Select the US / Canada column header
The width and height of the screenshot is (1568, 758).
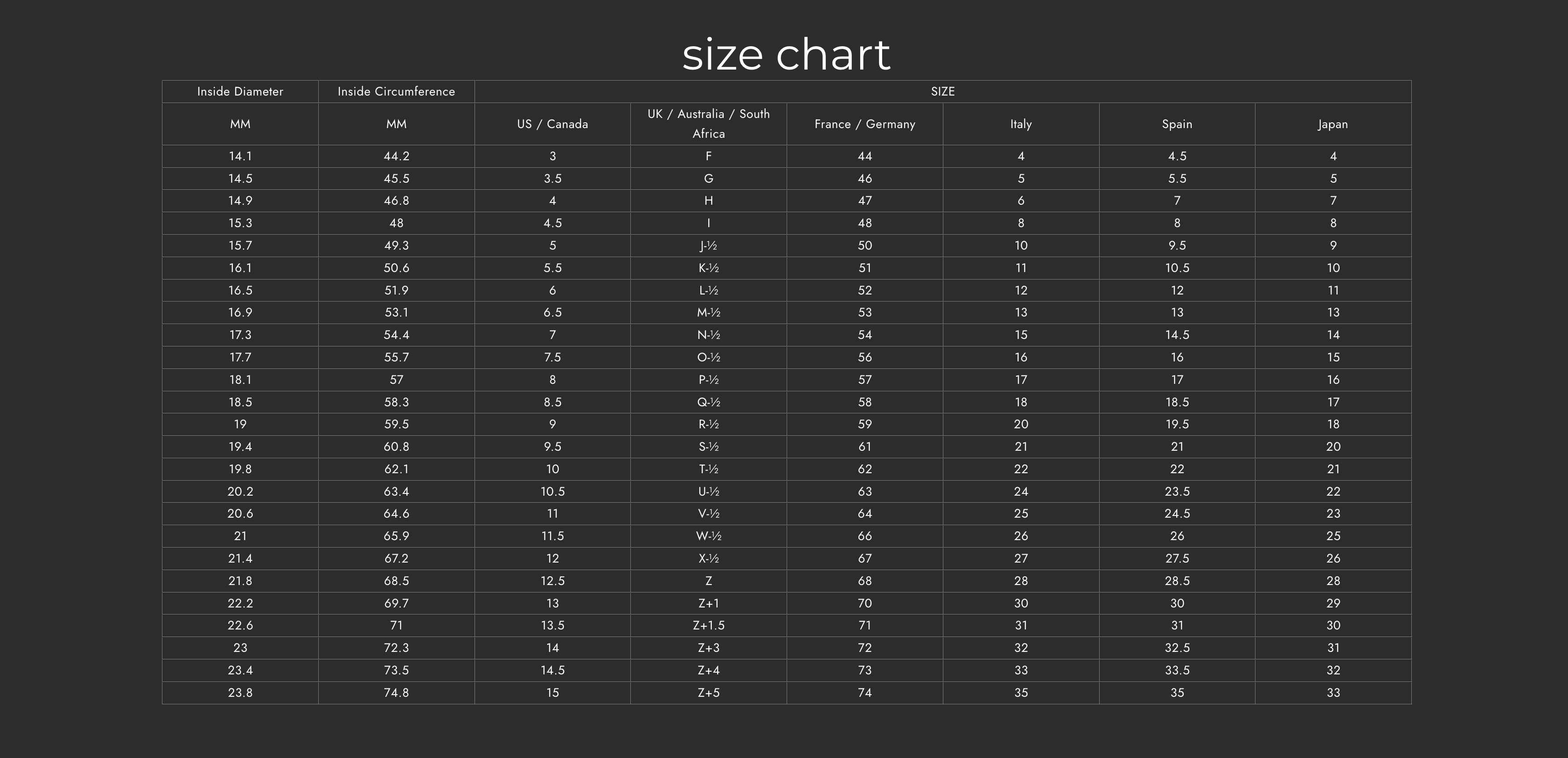pyautogui.click(x=552, y=124)
